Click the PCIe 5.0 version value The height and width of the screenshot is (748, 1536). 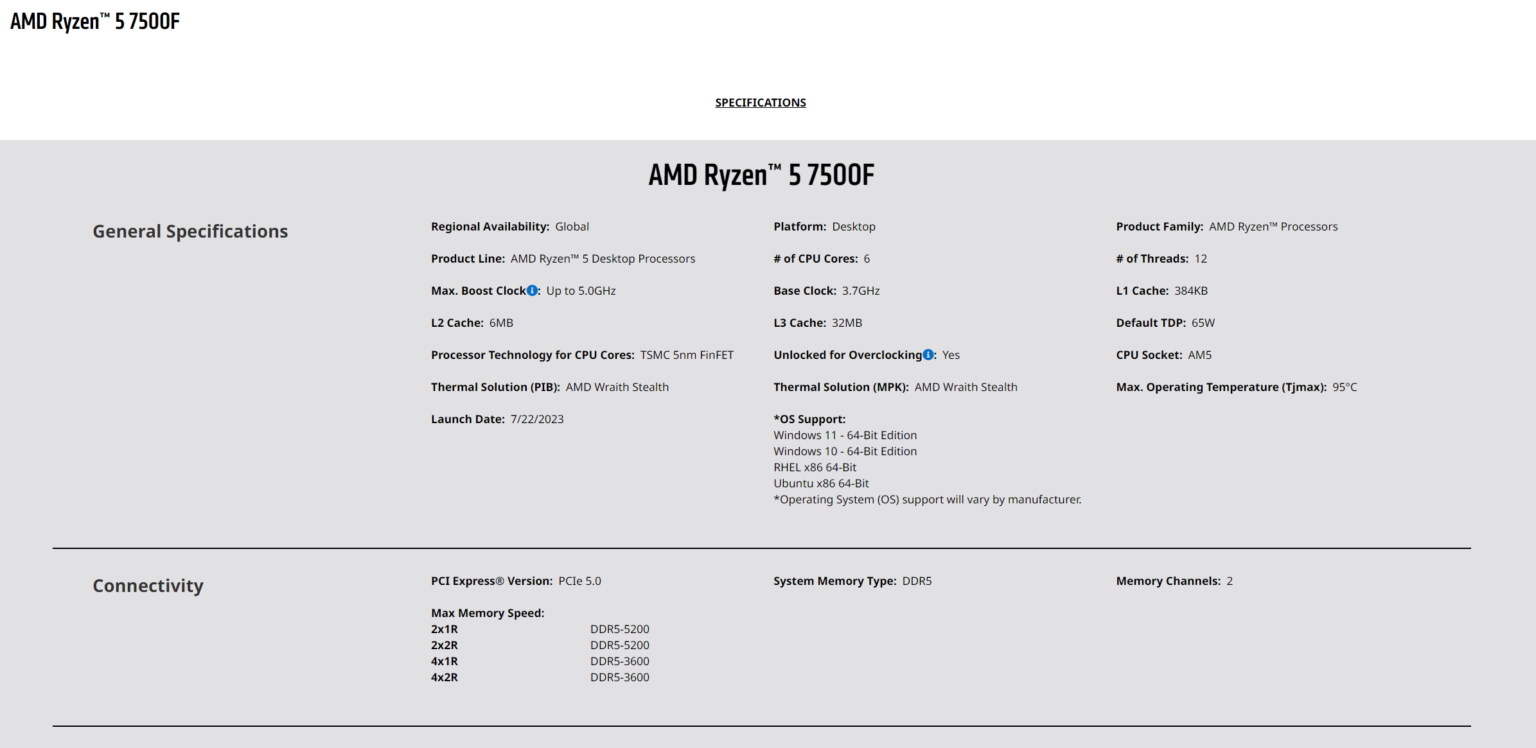(581, 580)
